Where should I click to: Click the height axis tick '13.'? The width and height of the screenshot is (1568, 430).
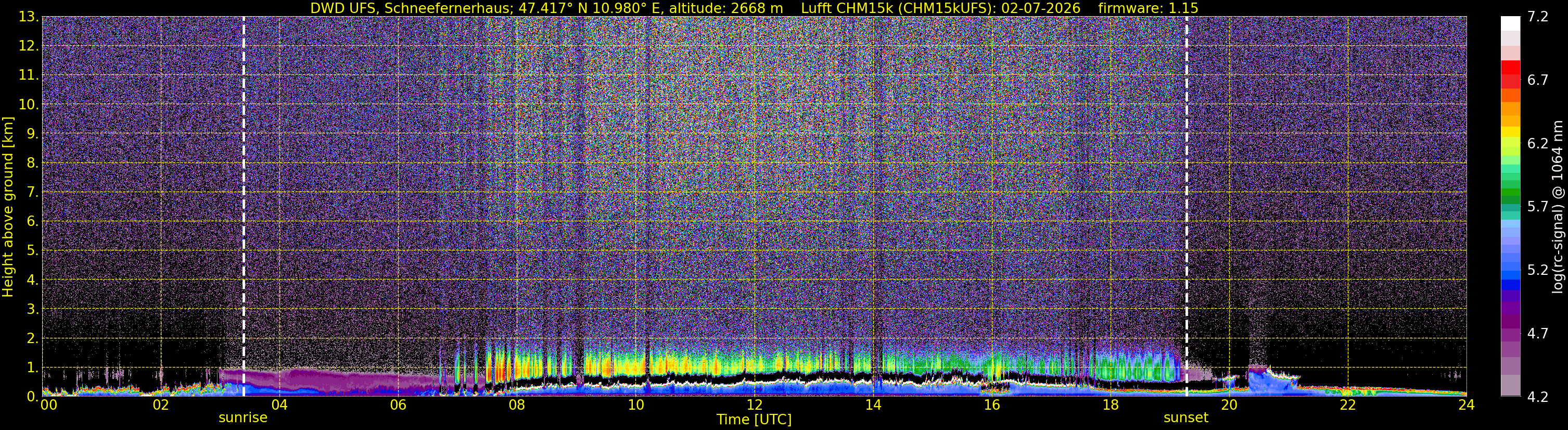tap(29, 17)
